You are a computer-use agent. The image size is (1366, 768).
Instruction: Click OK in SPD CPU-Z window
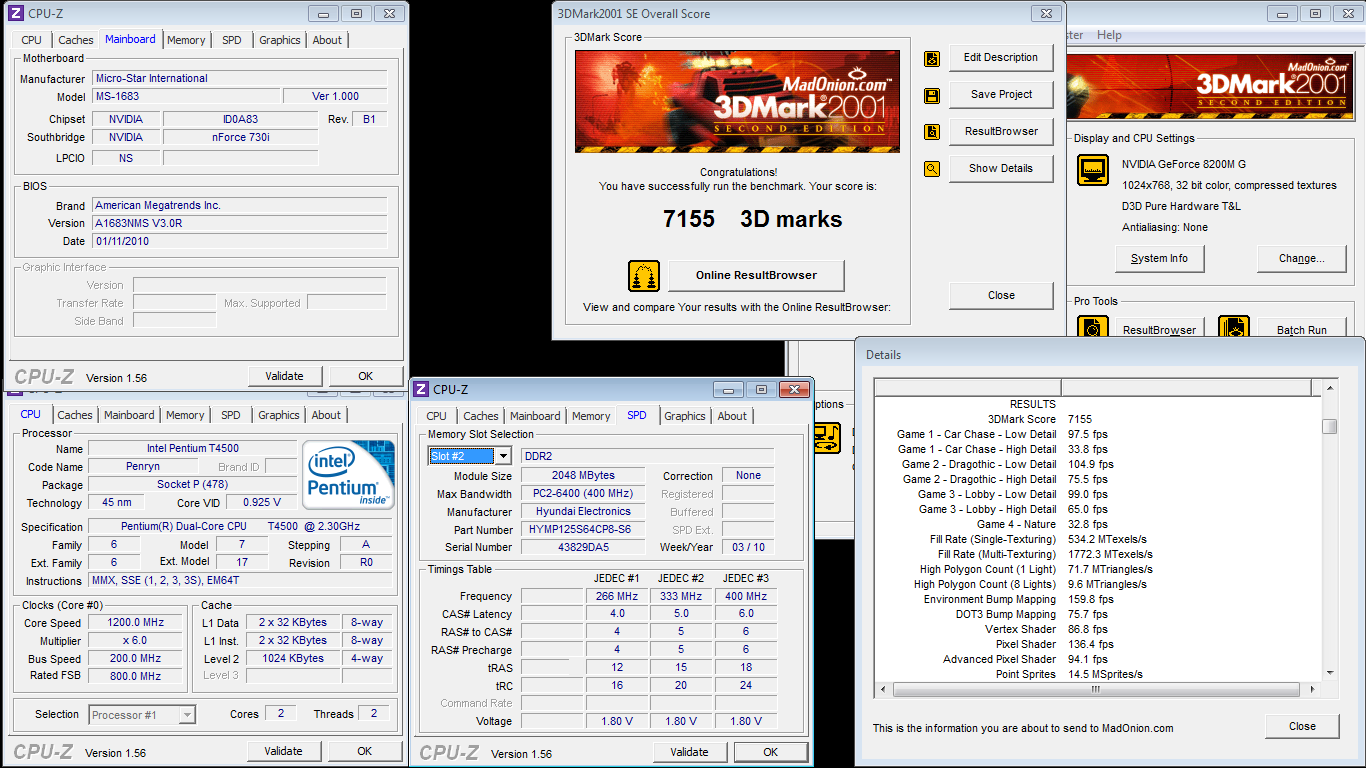[x=770, y=752]
